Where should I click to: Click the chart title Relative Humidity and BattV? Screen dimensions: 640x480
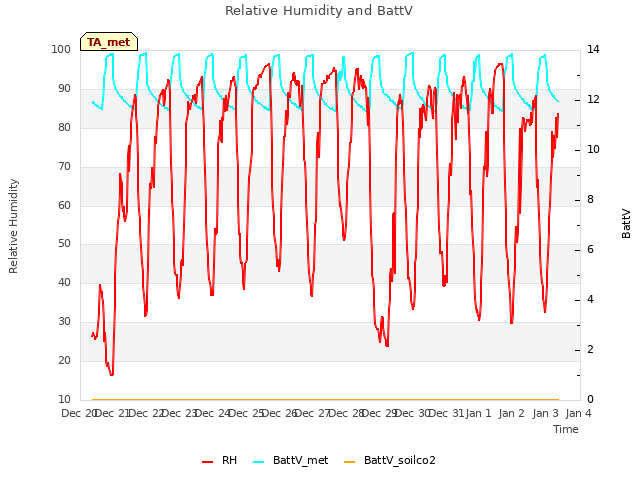(x=319, y=11)
